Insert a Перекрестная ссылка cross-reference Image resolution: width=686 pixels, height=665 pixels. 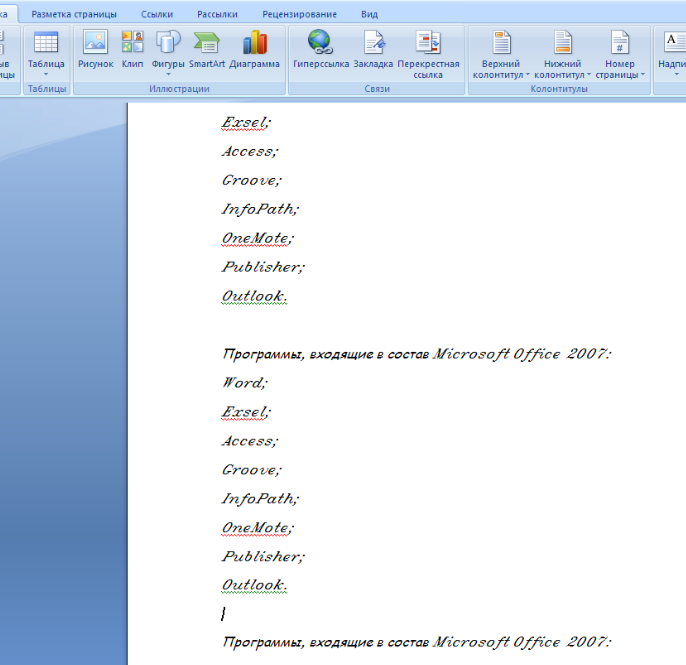point(428,55)
